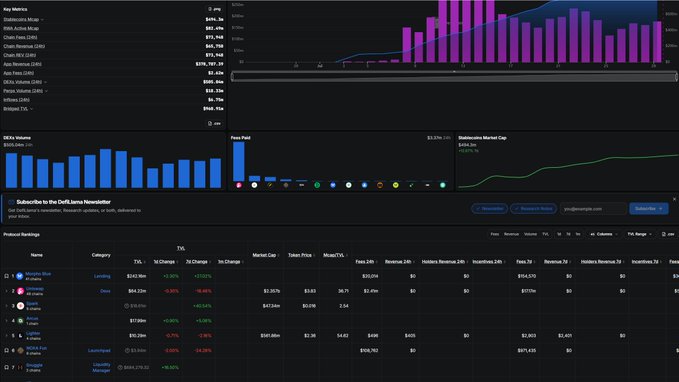Click first pink protocol icon under Fees Paid

pos(239,185)
